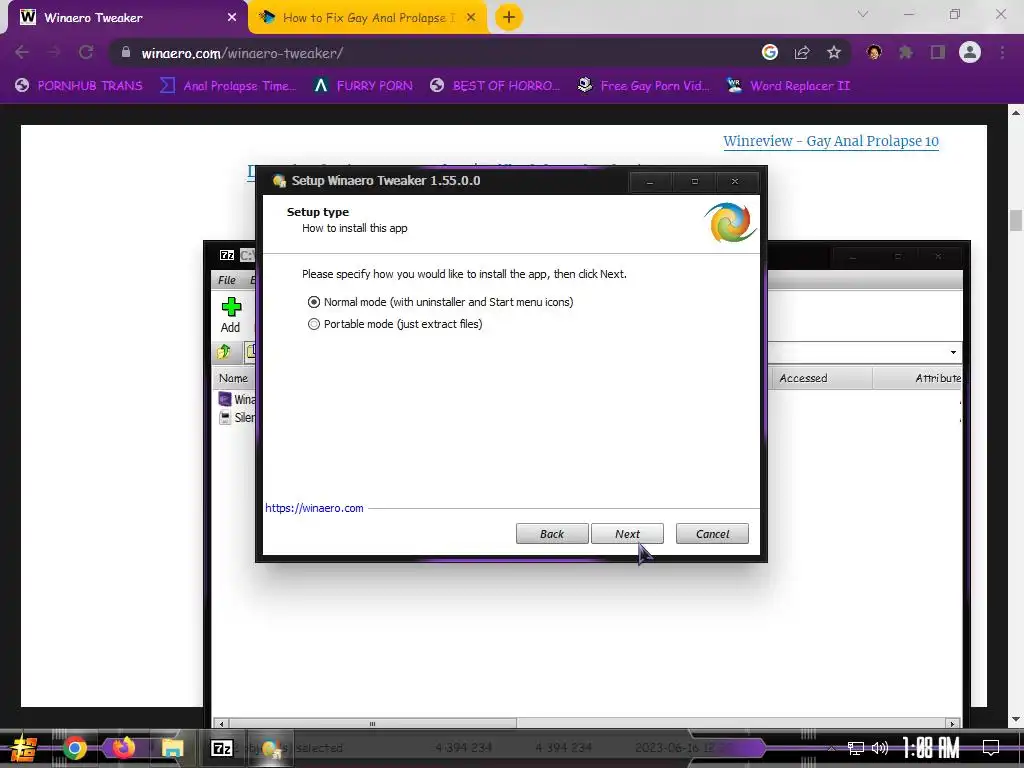Reload the current page
This screenshot has width=1024, height=768.
tap(86, 52)
